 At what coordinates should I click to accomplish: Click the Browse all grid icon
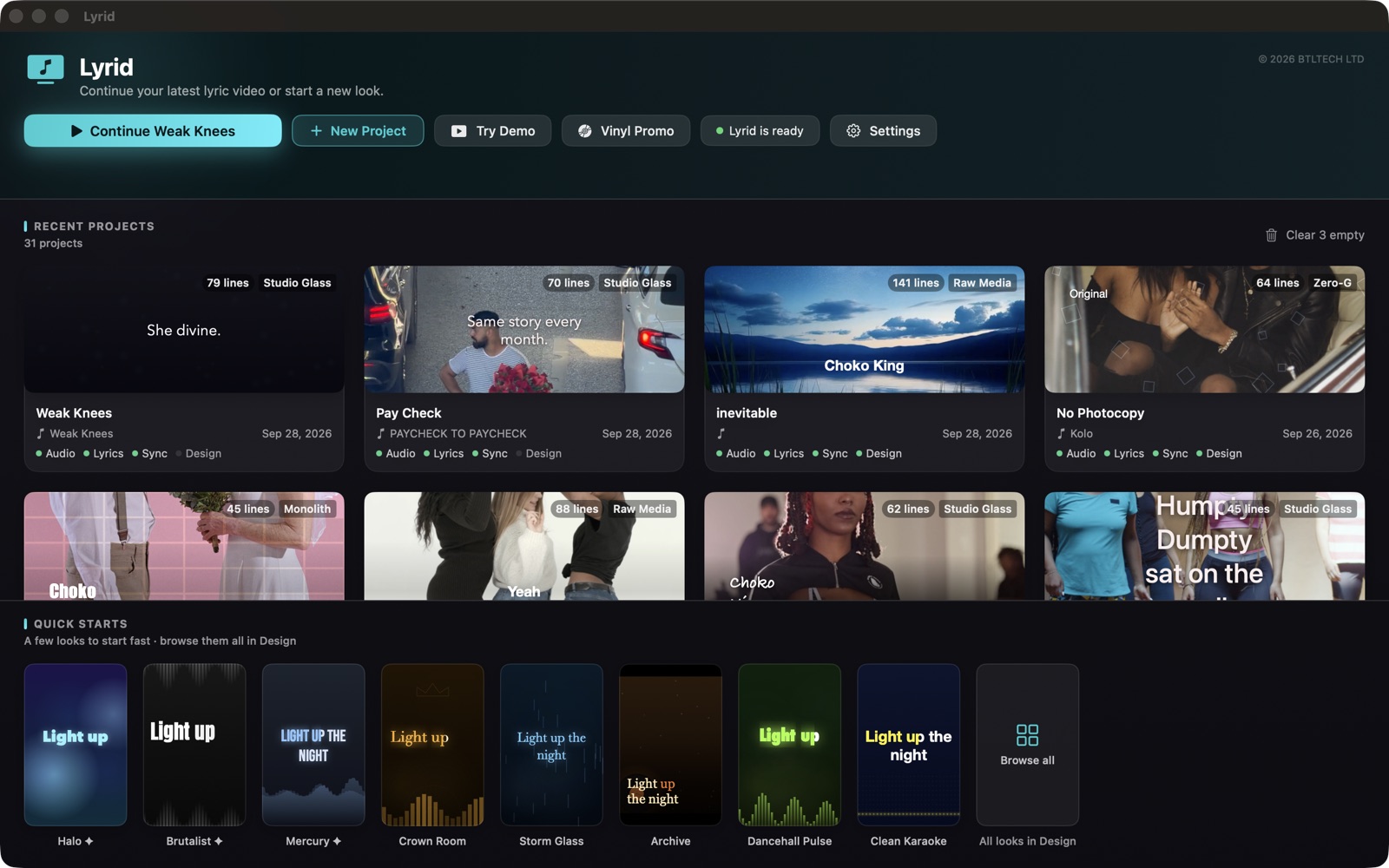click(1027, 735)
